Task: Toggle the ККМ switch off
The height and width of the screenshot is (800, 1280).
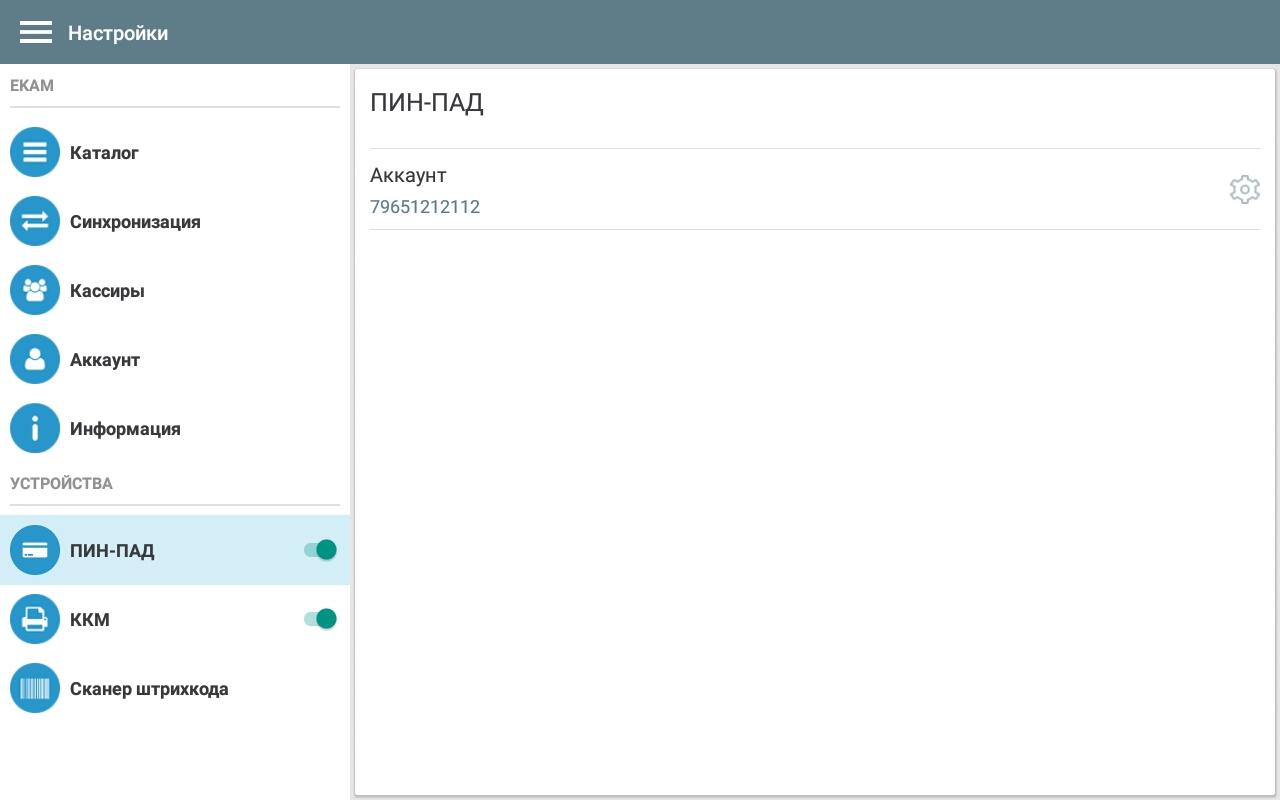Action: (x=320, y=619)
